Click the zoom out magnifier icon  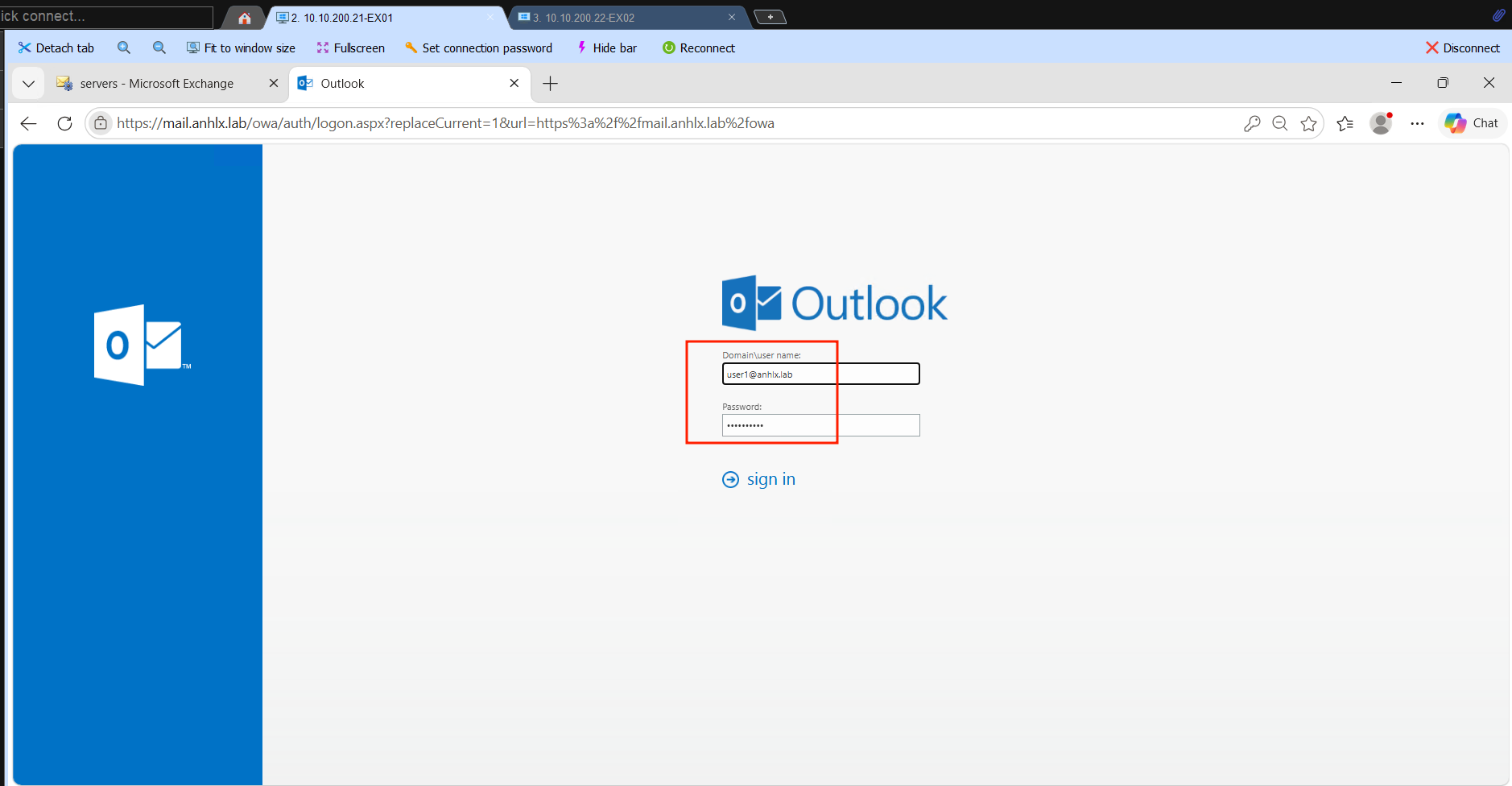pos(159,48)
